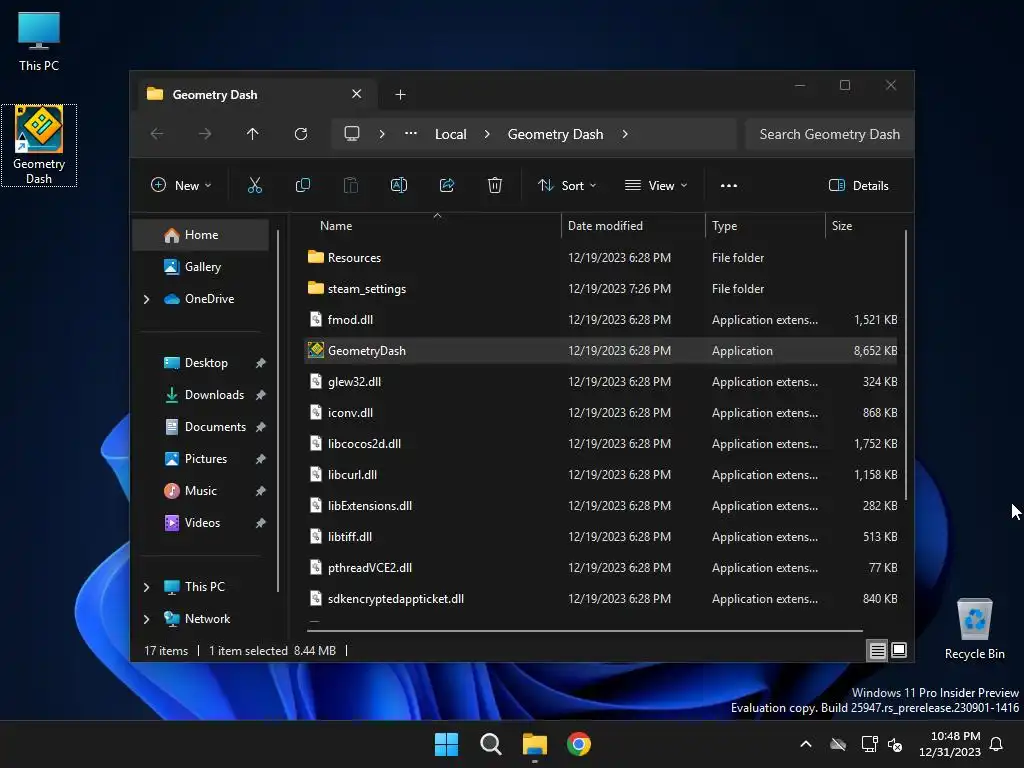Go back with the left arrow
The image size is (1024, 768).
coord(157,134)
